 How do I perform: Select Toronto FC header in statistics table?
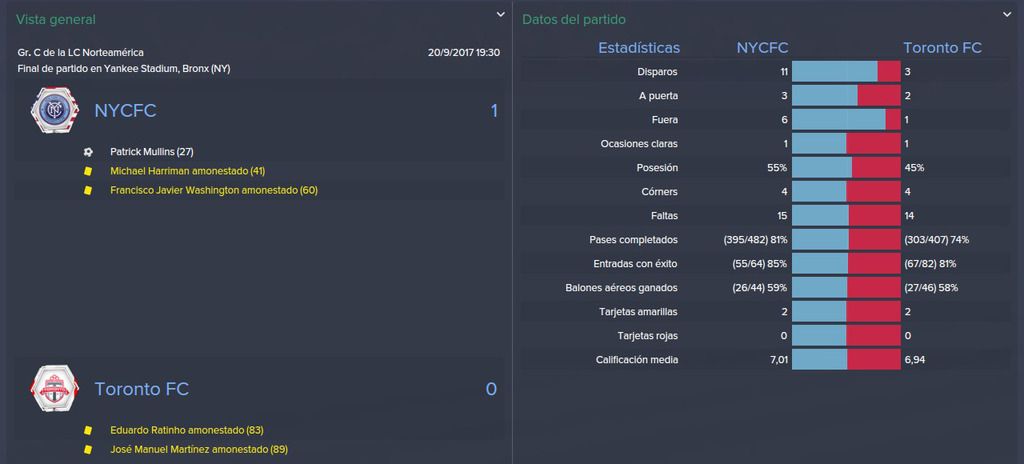[x=942, y=48]
